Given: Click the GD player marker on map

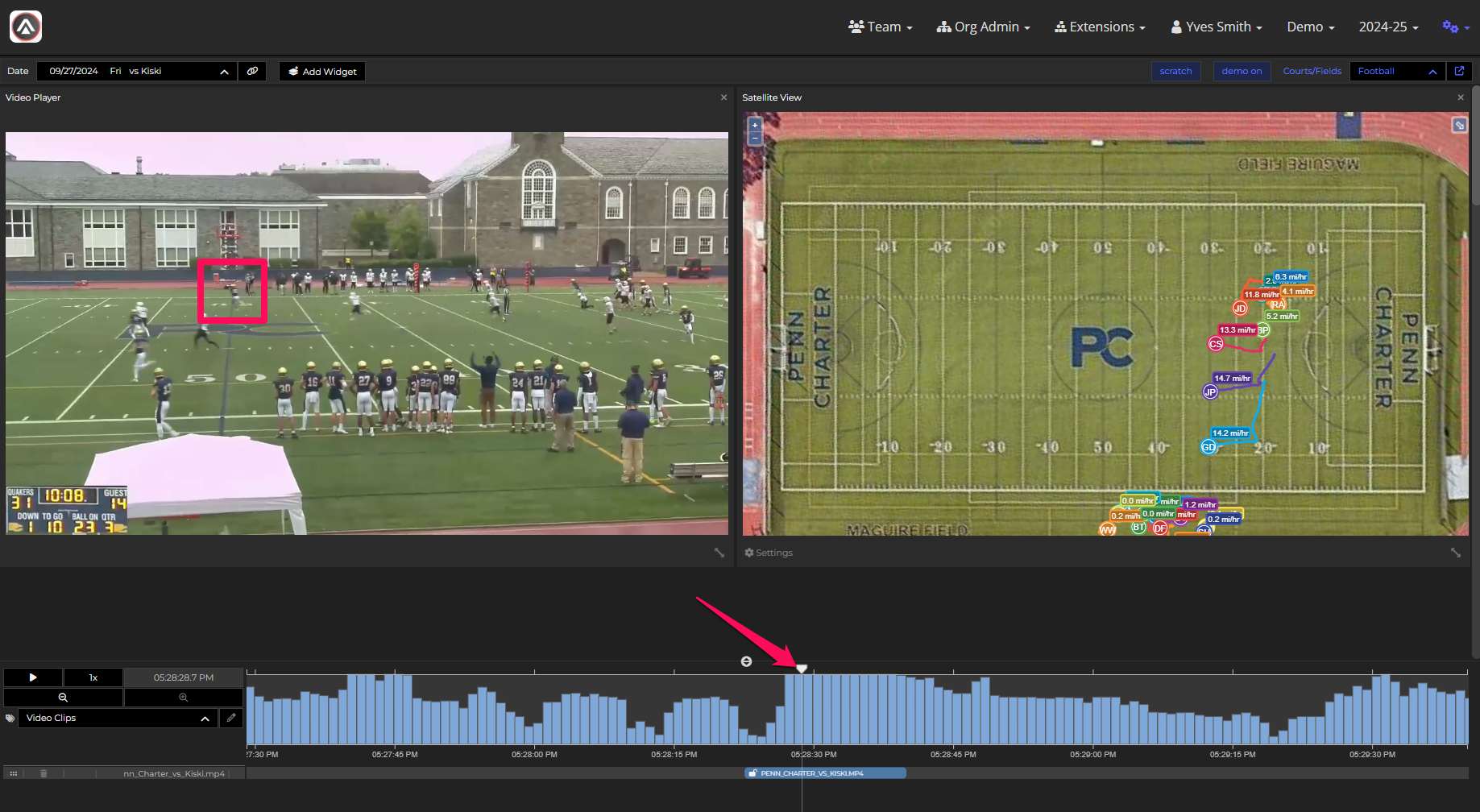Looking at the screenshot, I should point(1208,446).
